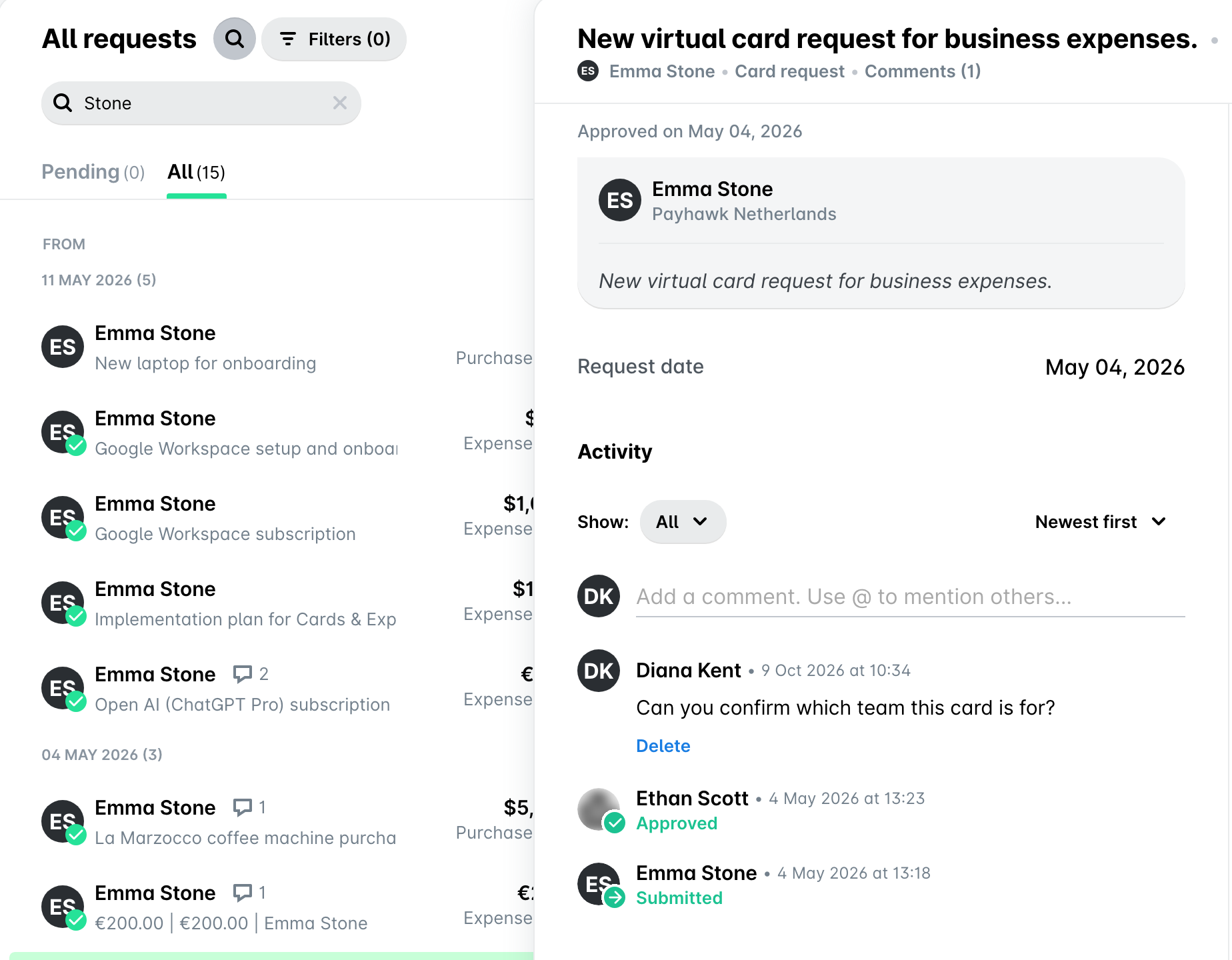Click the DK avatar beside the comment box
Image resolution: width=1232 pixels, height=960 pixels.
(599, 596)
